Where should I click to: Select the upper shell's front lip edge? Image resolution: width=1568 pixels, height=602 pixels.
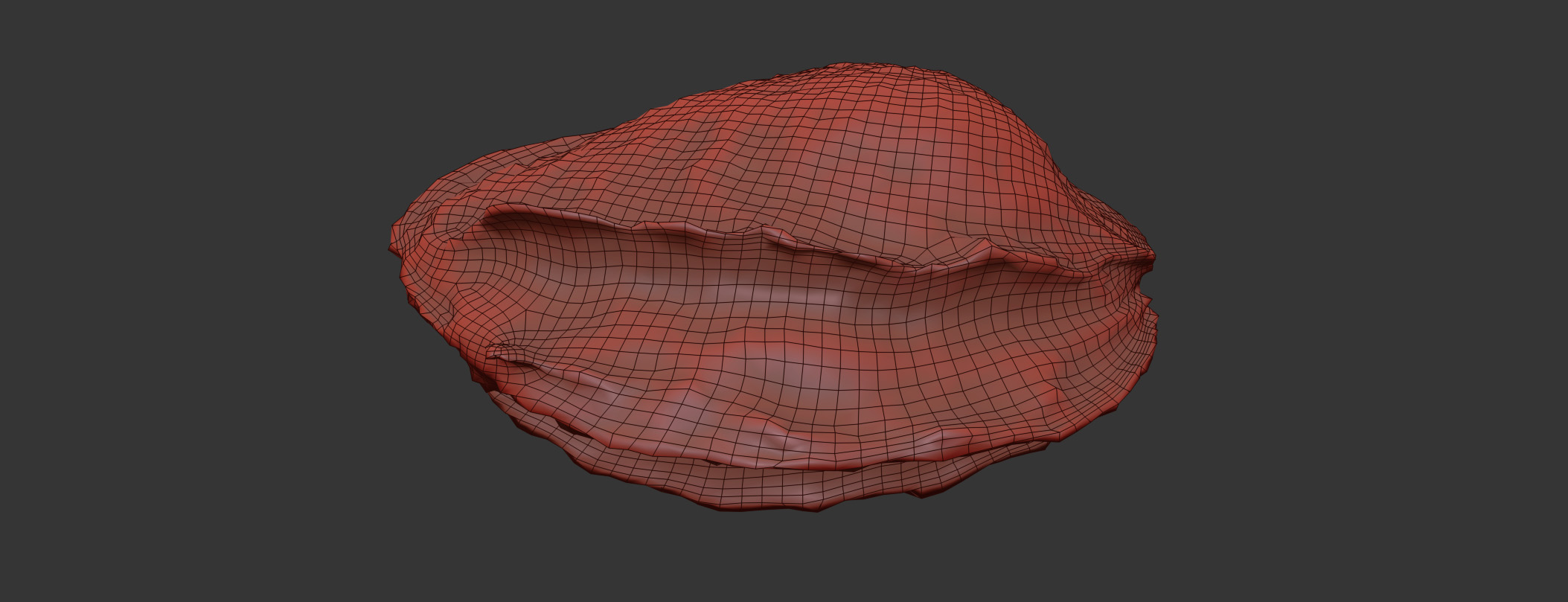670,226
